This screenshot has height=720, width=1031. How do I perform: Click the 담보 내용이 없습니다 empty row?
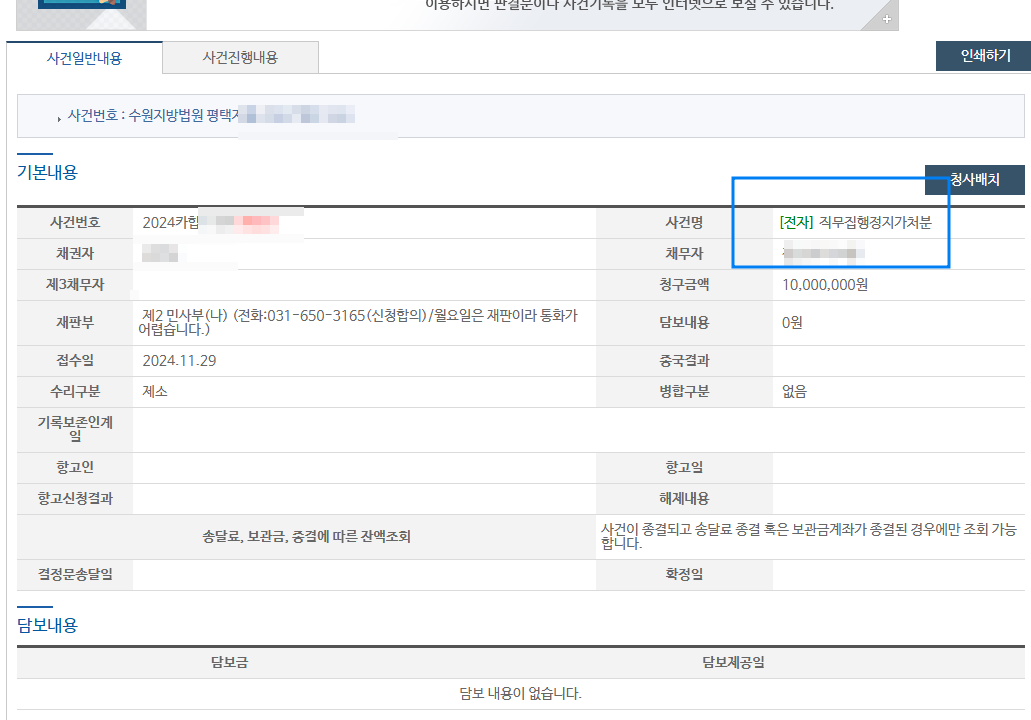click(520, 693)
